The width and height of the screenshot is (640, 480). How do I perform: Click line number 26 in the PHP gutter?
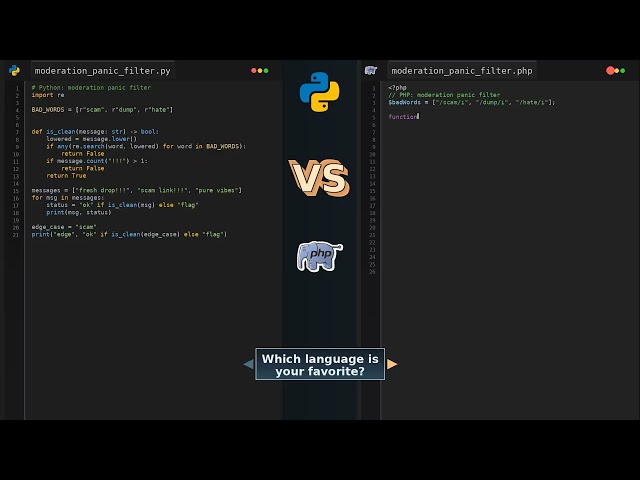372,272
